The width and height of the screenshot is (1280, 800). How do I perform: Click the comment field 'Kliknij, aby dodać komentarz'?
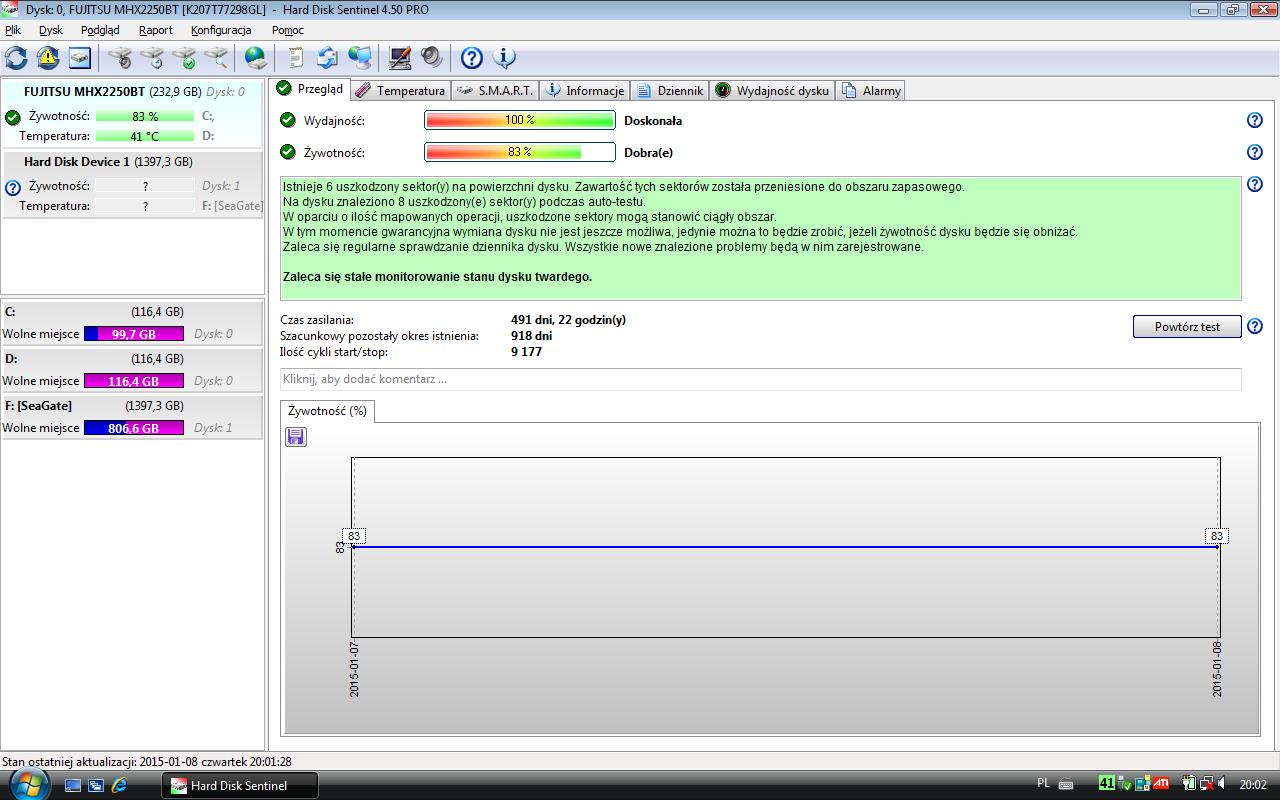coord(761,379)
